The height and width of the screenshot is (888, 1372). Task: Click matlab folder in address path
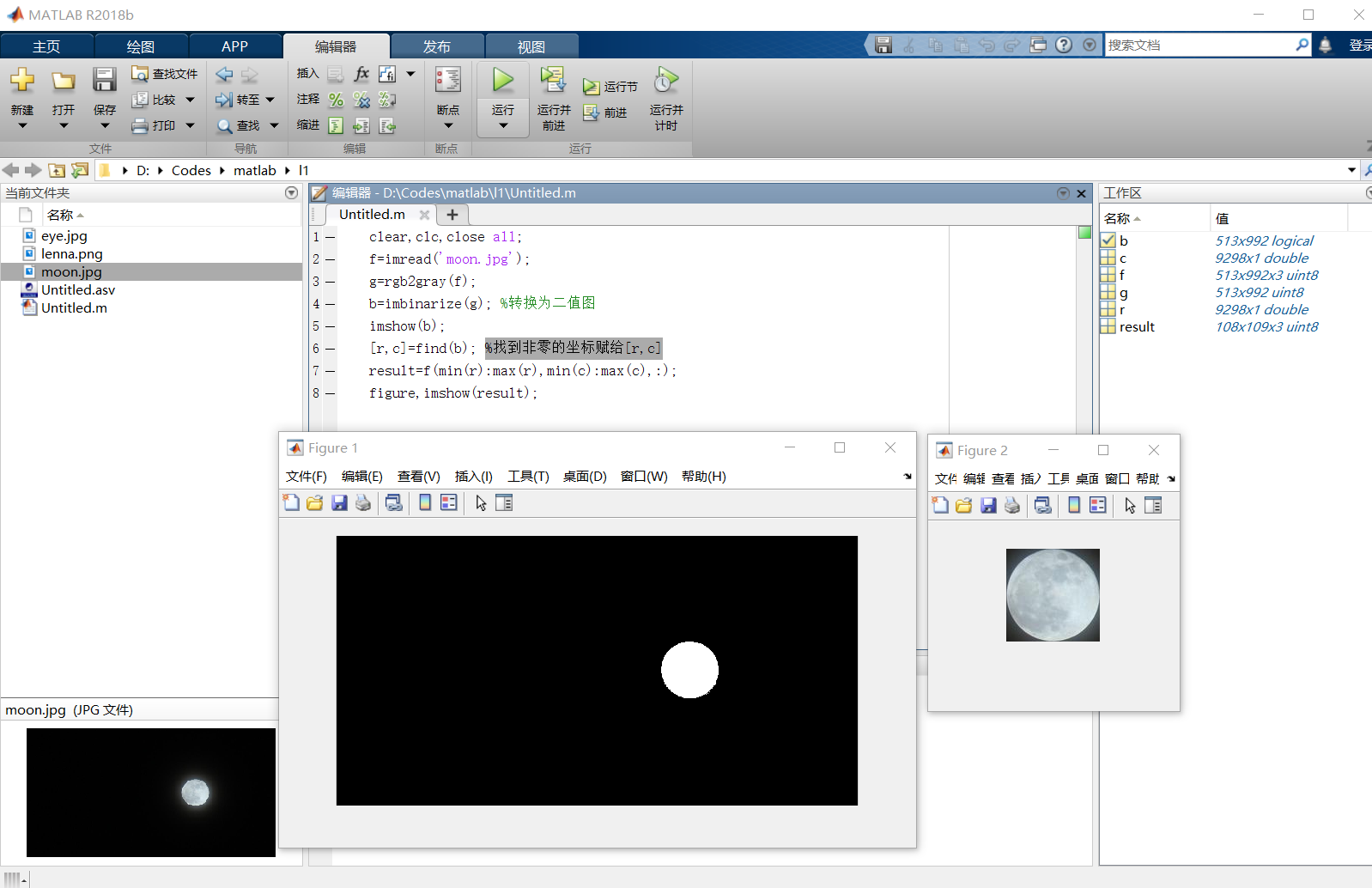click(x=255, y=170)
